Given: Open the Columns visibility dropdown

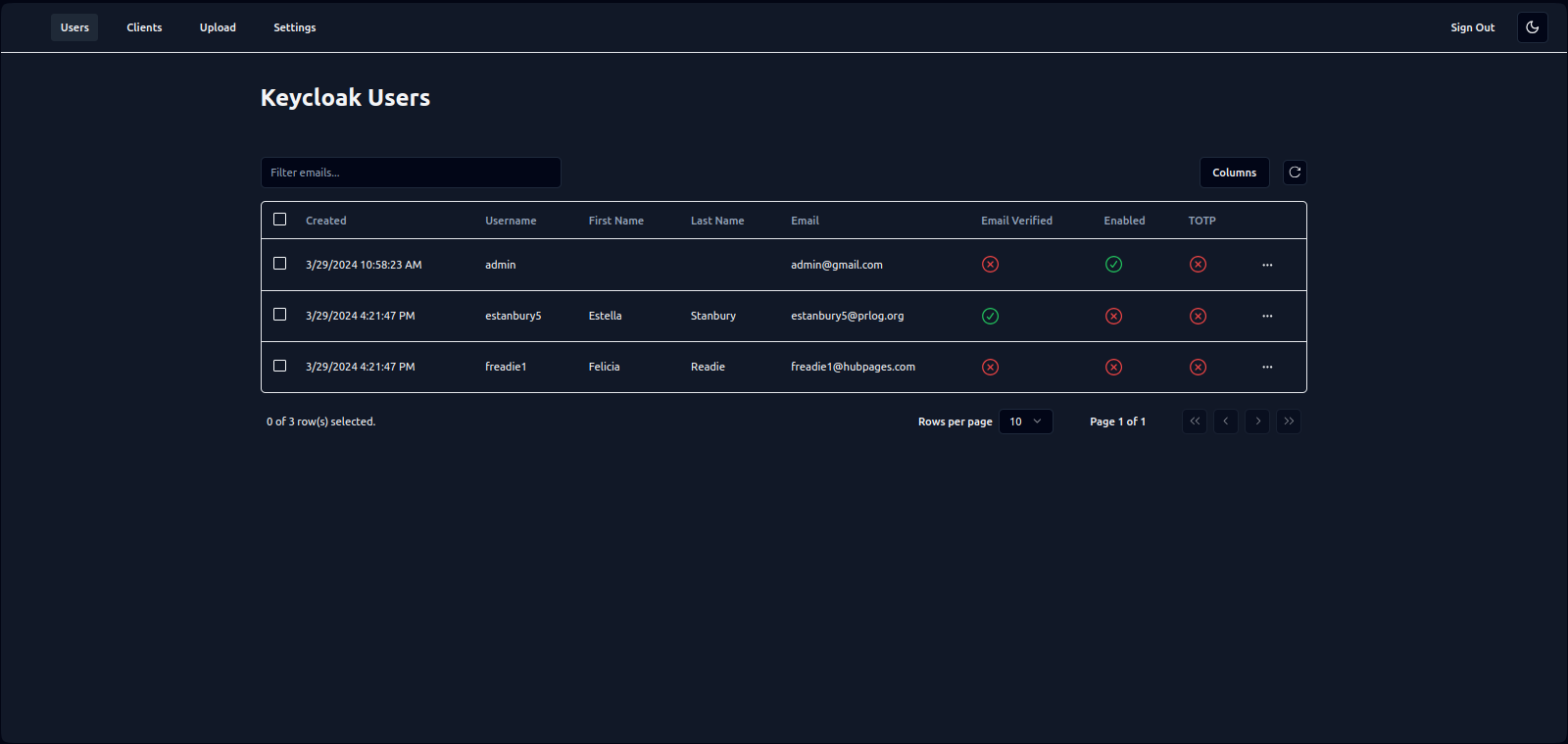Looking at the screenshot, I should [1235, 173].
